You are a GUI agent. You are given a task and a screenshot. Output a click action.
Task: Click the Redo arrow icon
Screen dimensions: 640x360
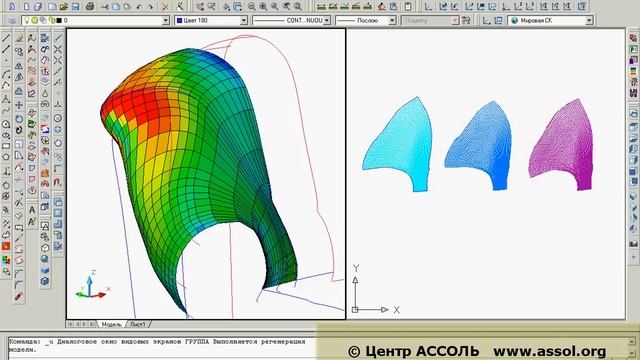[151, 7]
